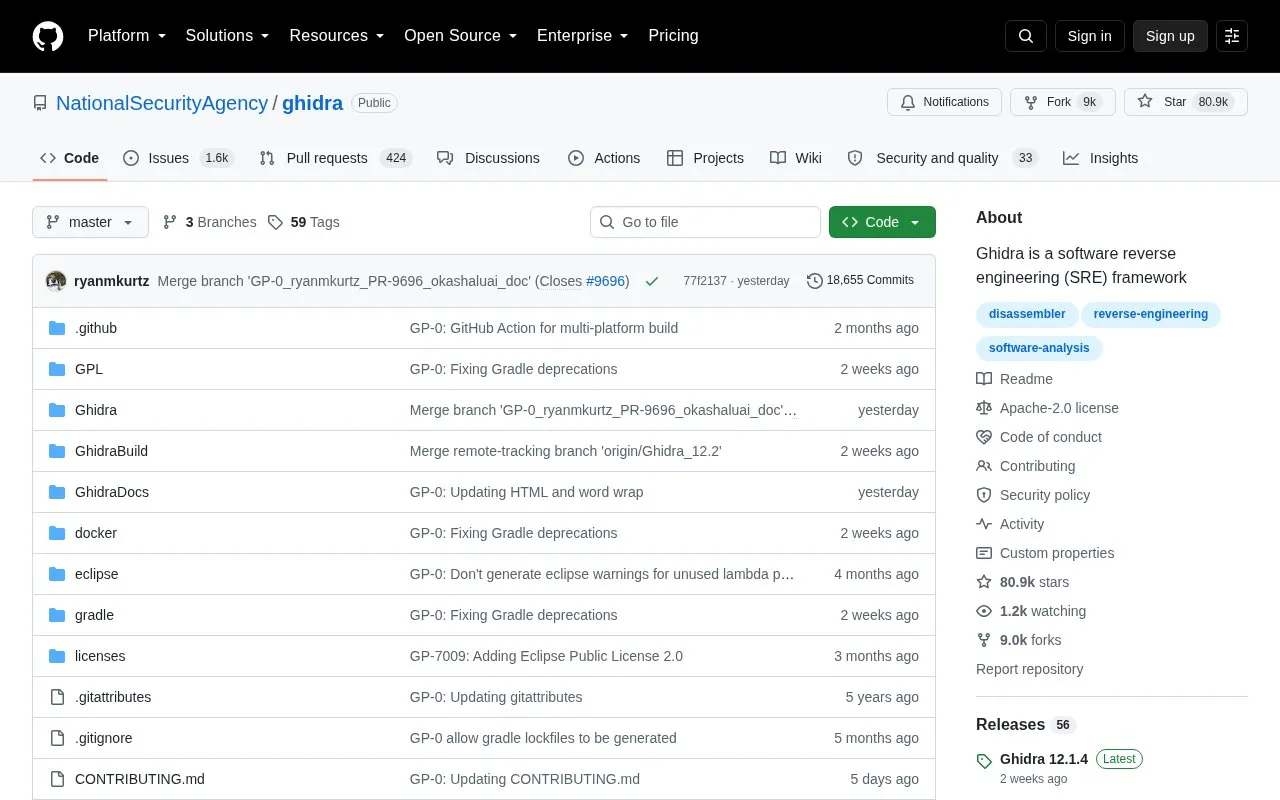
Task: Click the Sign up button
Action: click(1170, 36)
